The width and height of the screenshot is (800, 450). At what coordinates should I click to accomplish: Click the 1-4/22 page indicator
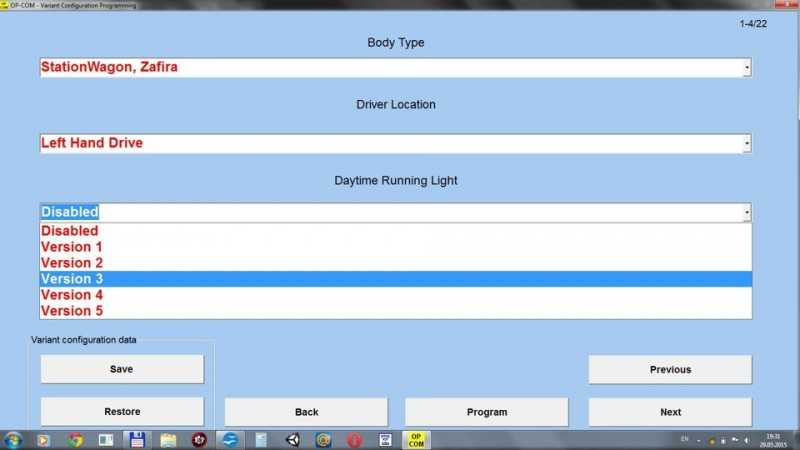coord(753,24)
